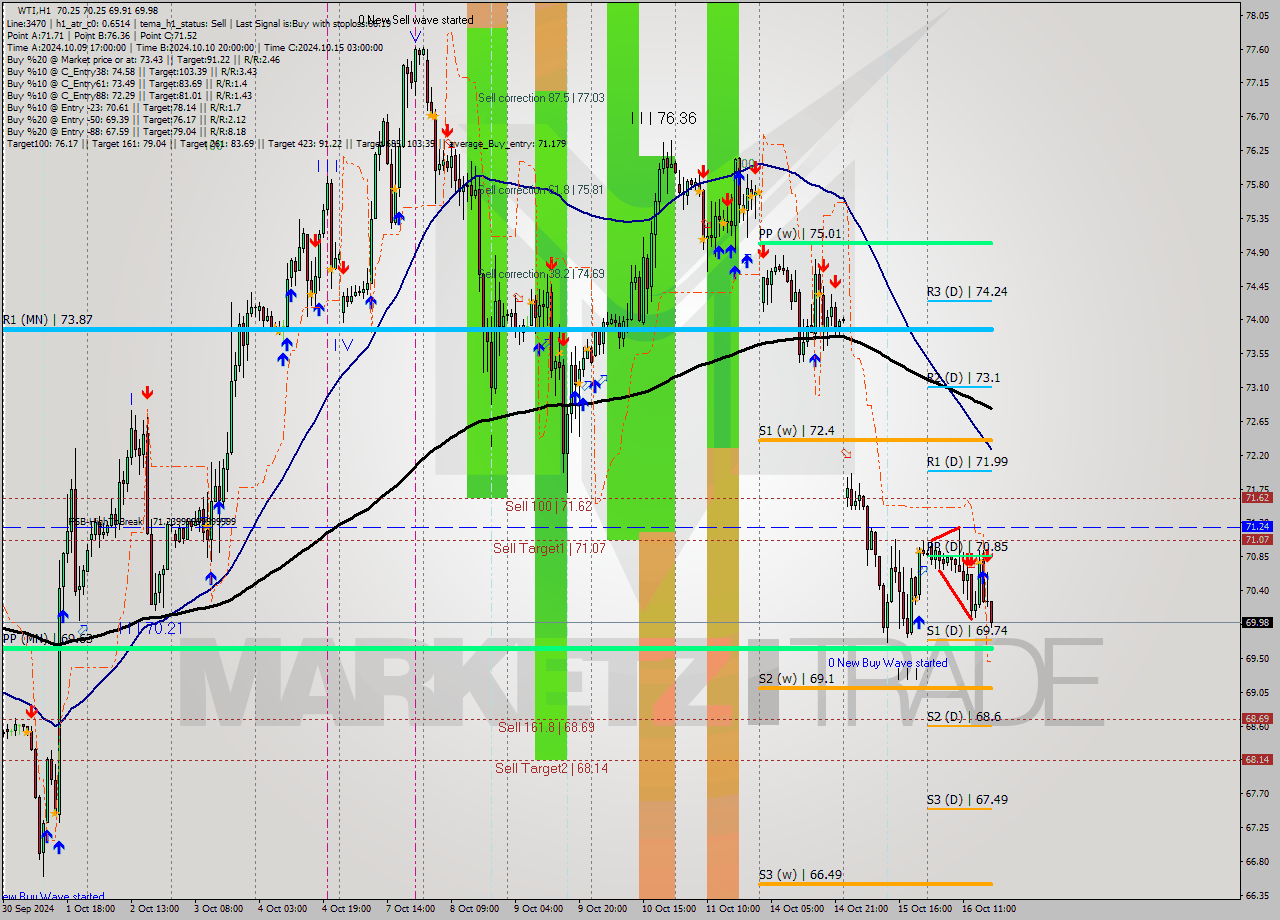Viewport: 1280px width, 920px height.
Task: Click the 'S1 (D) | 69.74' support label
Action: click(967, 631)
